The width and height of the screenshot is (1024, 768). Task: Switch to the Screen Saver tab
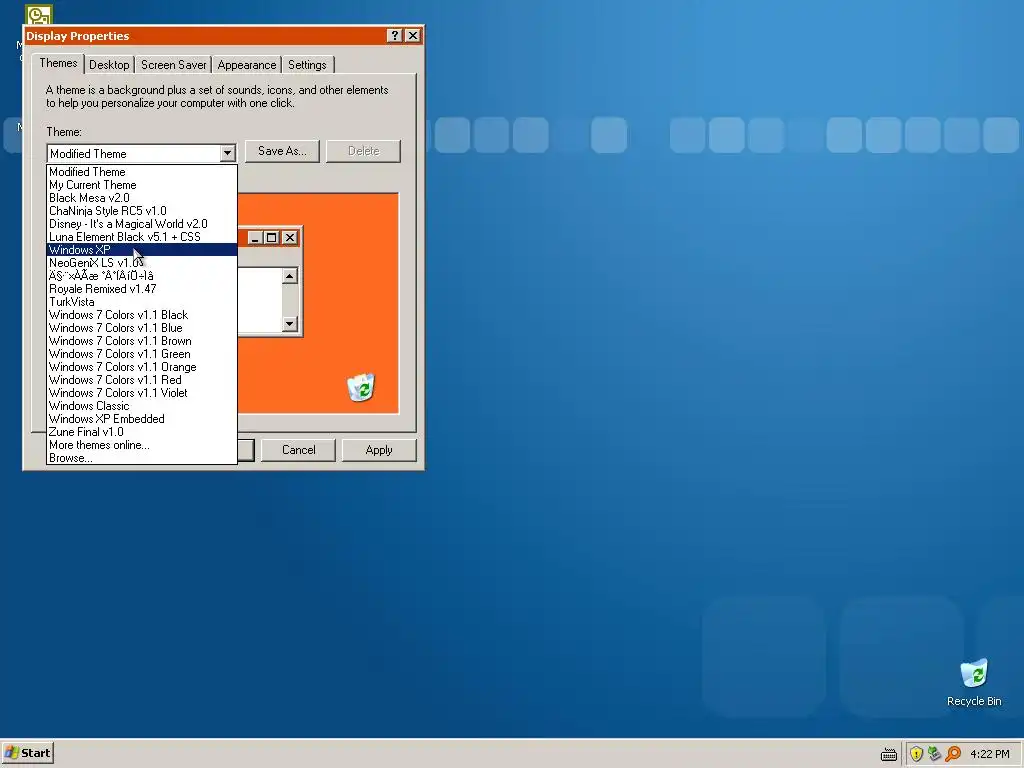(x=174, y=65)
